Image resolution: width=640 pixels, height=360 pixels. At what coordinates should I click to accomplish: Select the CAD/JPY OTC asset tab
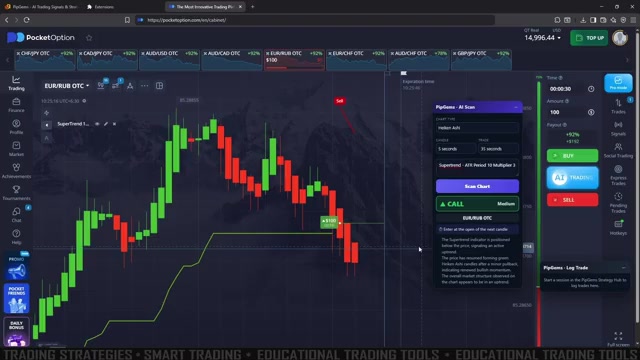pos(107,60)
